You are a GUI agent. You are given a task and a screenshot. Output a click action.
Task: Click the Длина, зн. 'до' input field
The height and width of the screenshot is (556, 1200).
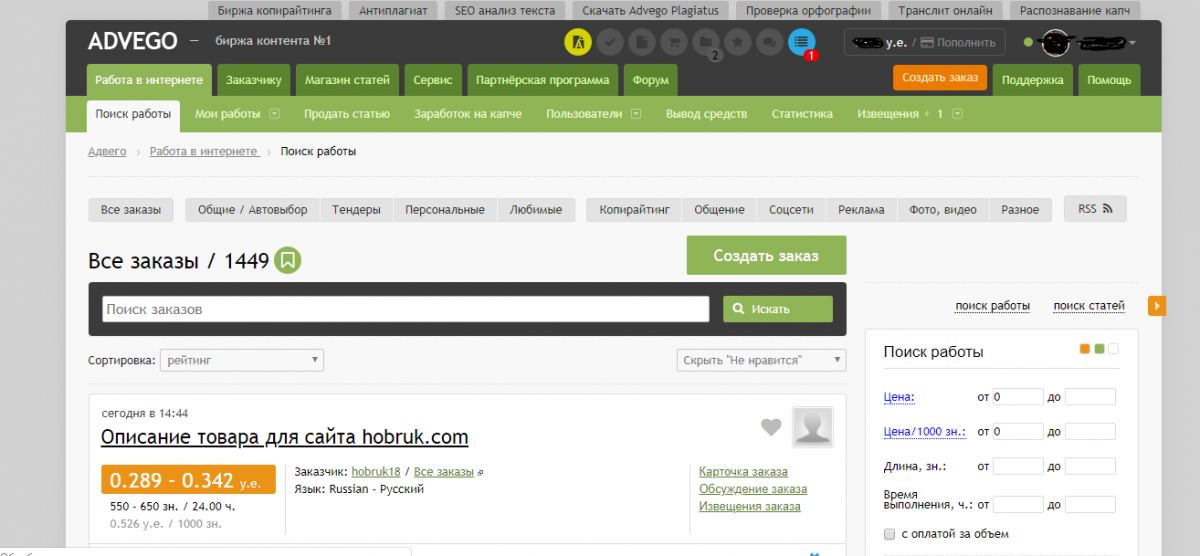pyautogui.click(x=1090, y=466)
